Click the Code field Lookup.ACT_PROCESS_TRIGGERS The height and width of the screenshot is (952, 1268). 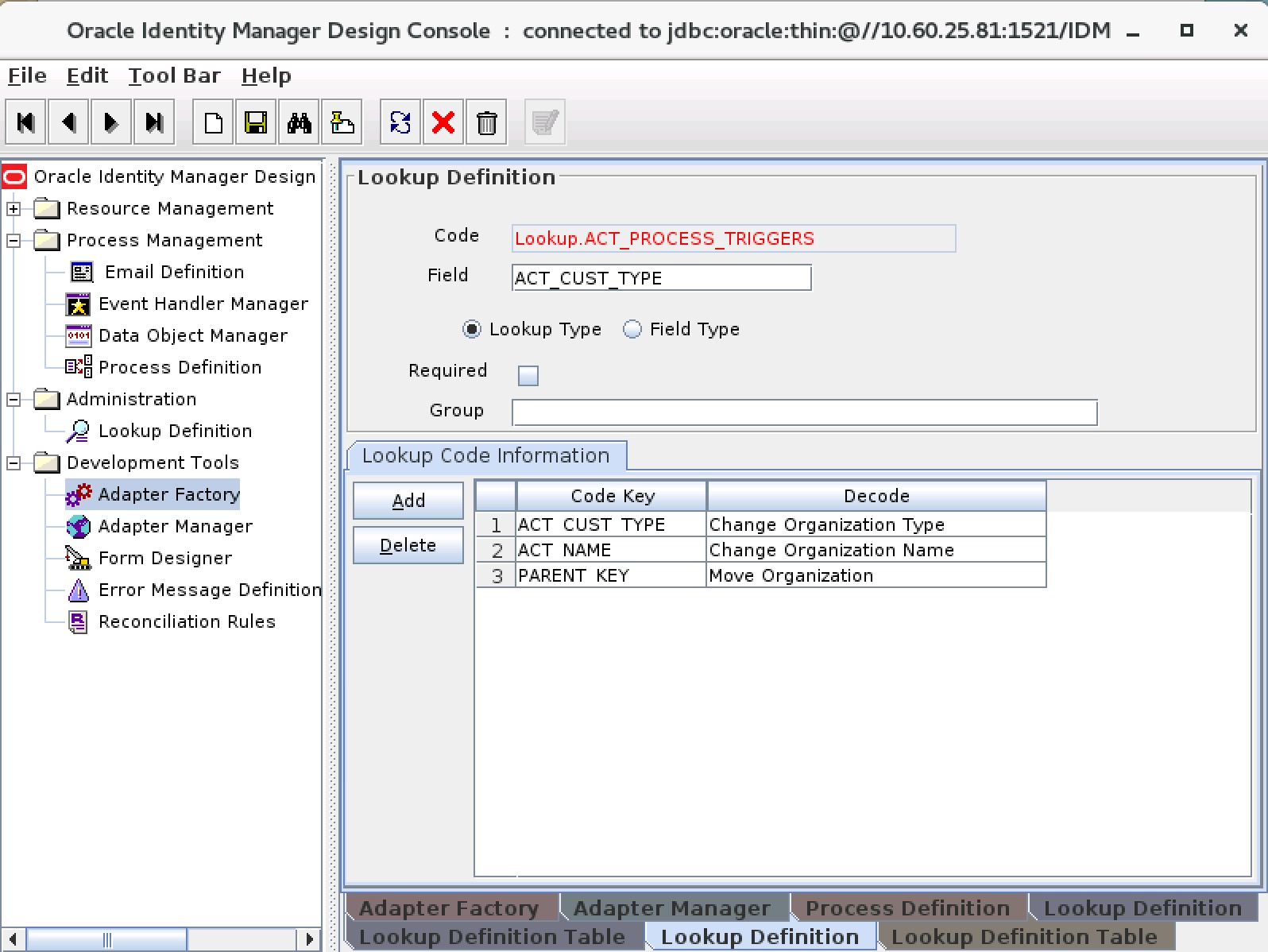click(733, 238)
